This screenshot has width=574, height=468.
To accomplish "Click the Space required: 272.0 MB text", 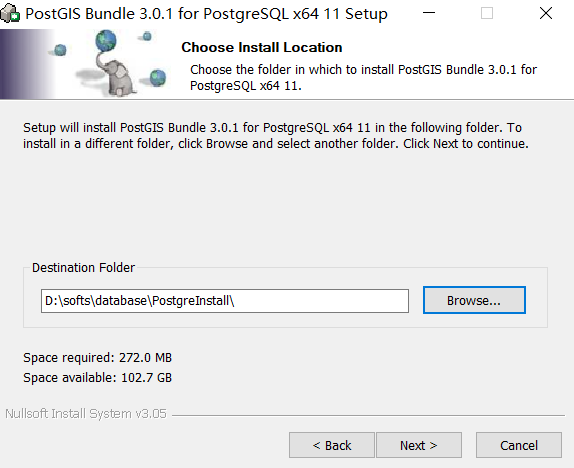I will pyautogui.click(x=97, y=357).
